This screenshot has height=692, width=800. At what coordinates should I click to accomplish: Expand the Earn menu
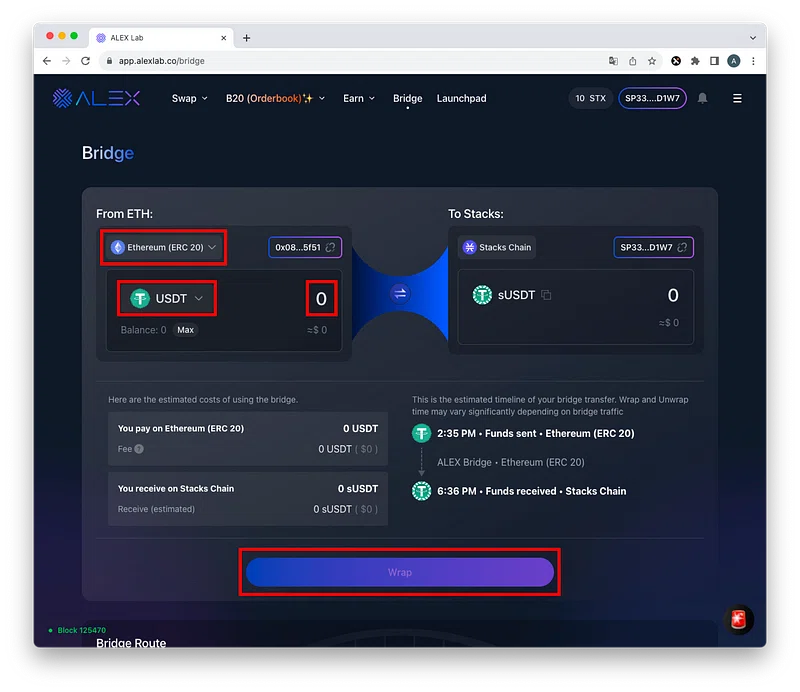(359, 98)
